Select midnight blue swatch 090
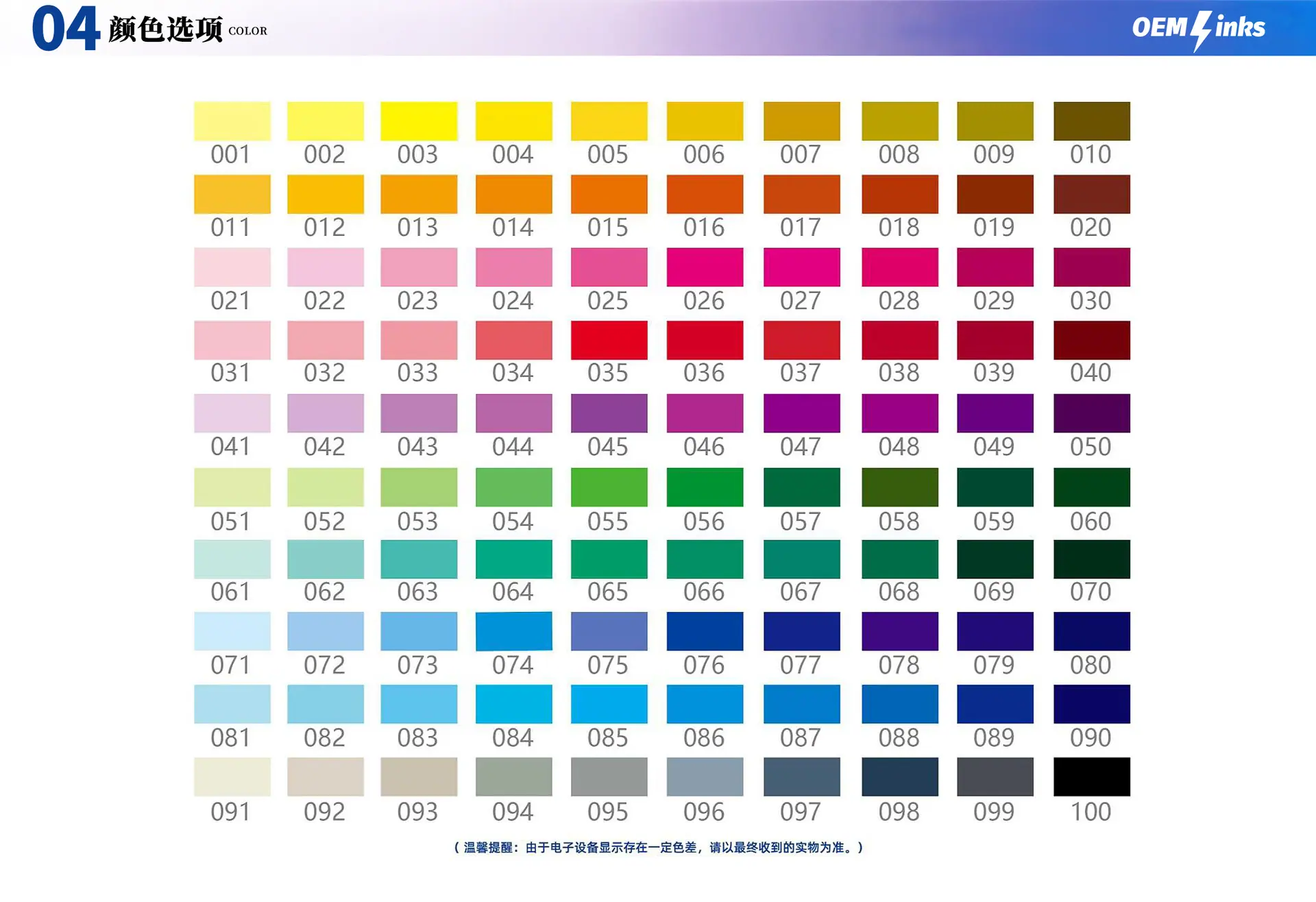 pyautogui.click(x=1091, y=704)
